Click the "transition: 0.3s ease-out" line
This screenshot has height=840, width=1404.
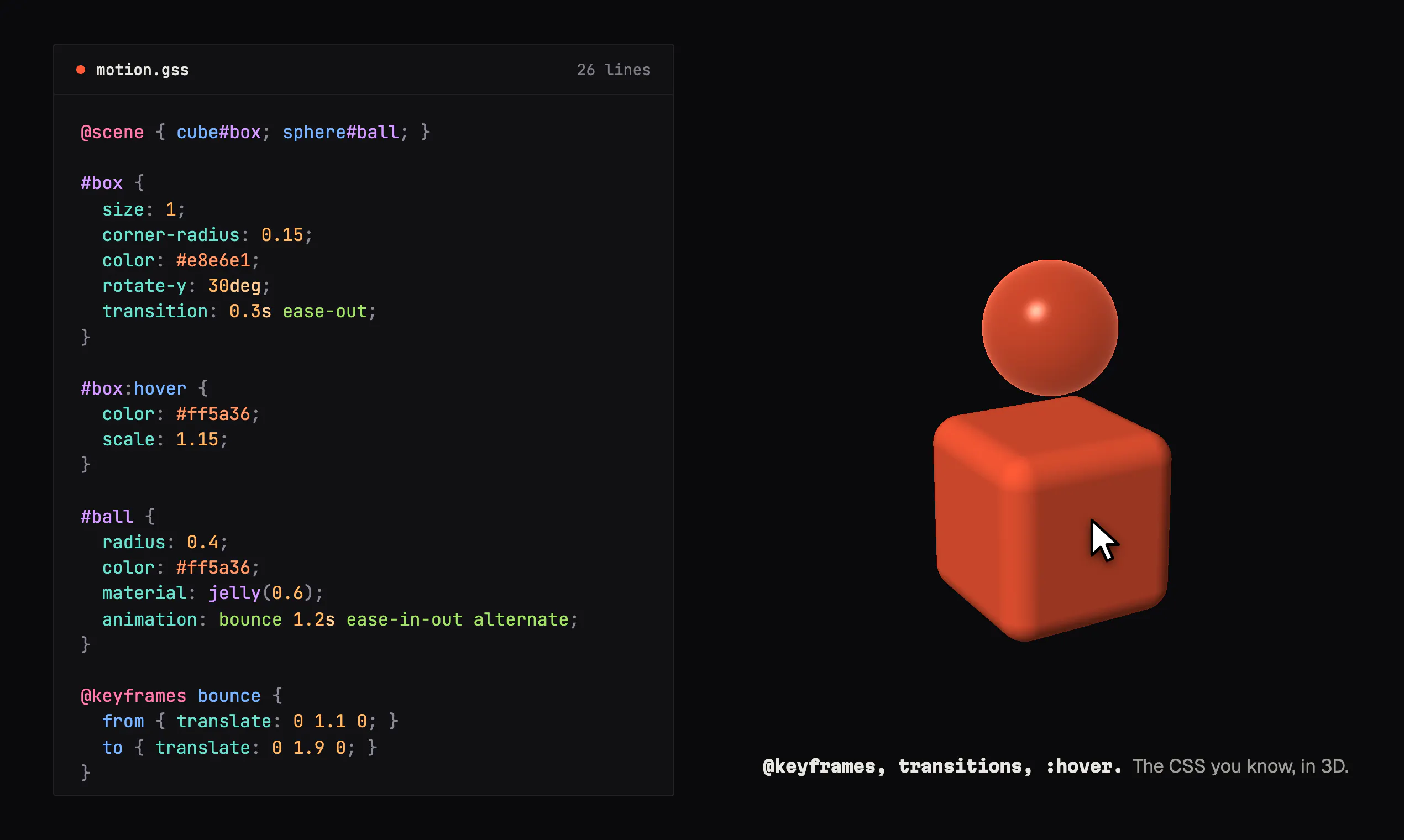239,311
